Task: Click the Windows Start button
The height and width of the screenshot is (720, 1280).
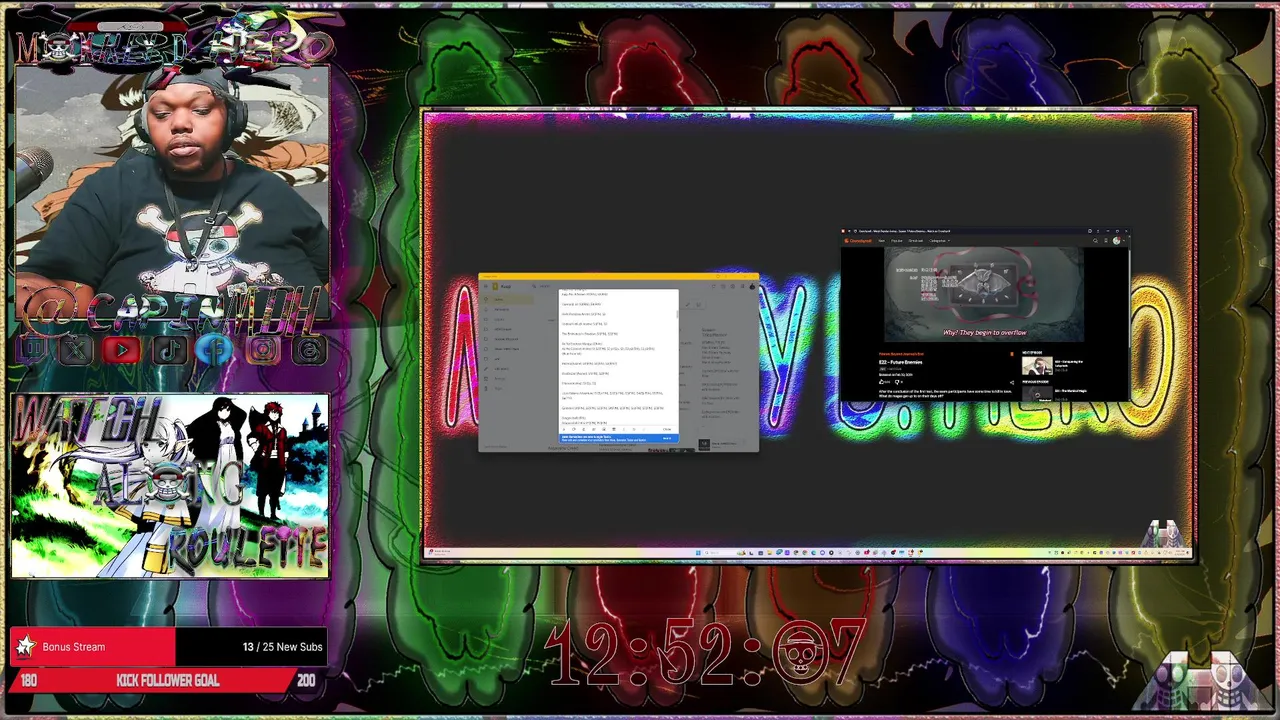Action: (699, 552)
